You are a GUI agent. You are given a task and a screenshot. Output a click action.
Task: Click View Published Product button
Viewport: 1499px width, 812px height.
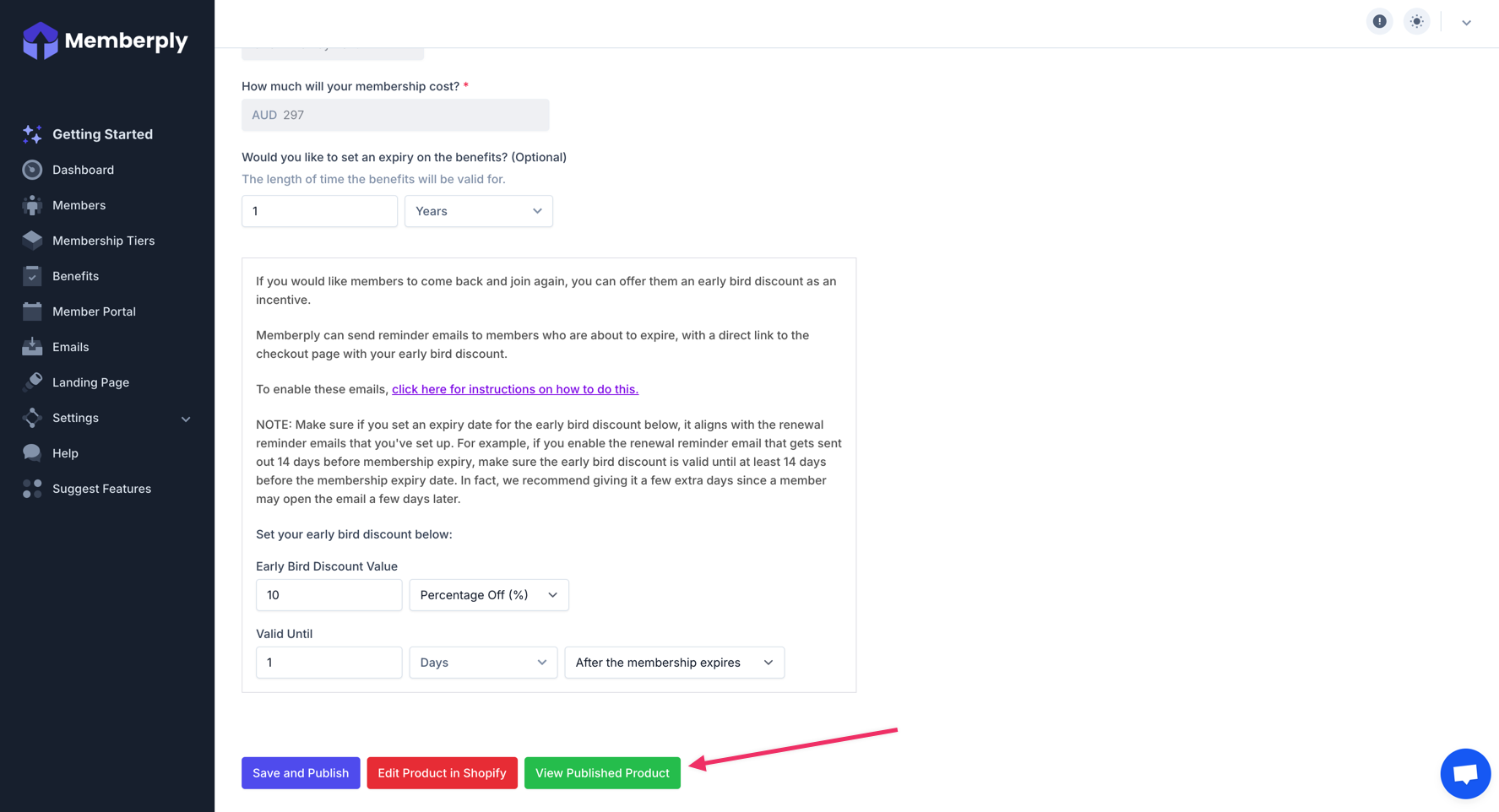coord(602,773)
